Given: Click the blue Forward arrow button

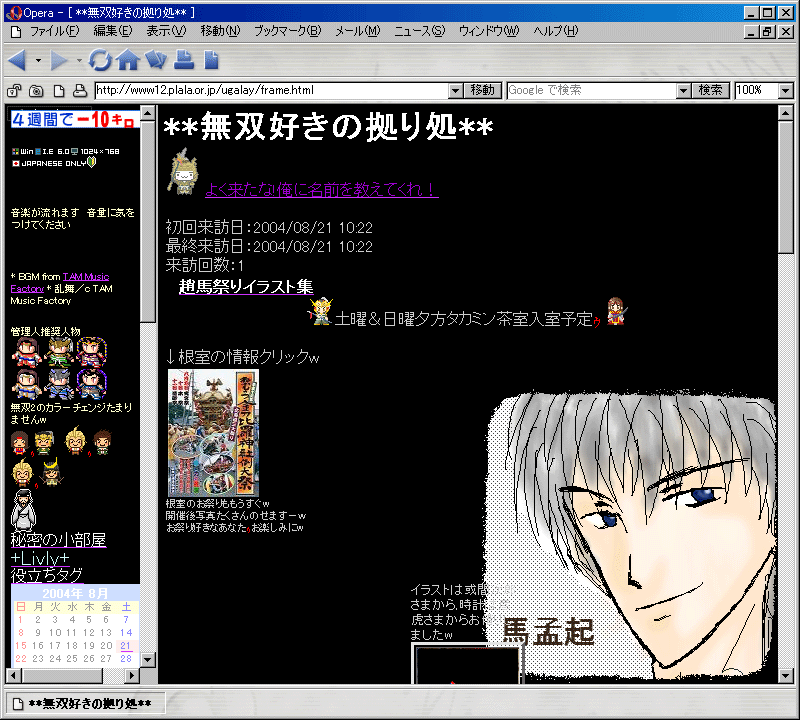Looking at the screenshot, I should 59,60.
